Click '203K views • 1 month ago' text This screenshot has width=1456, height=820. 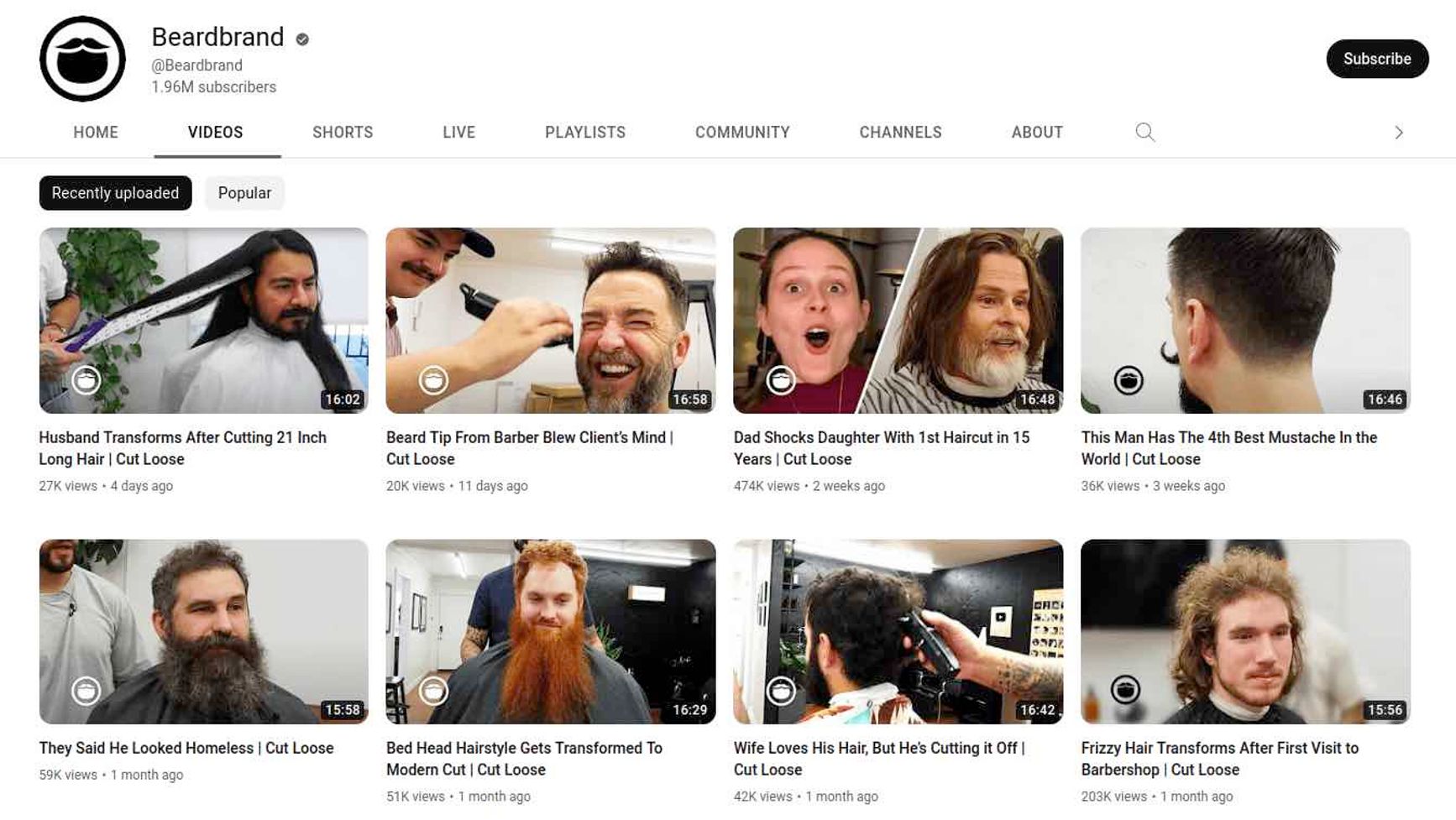click(1157, 796)
